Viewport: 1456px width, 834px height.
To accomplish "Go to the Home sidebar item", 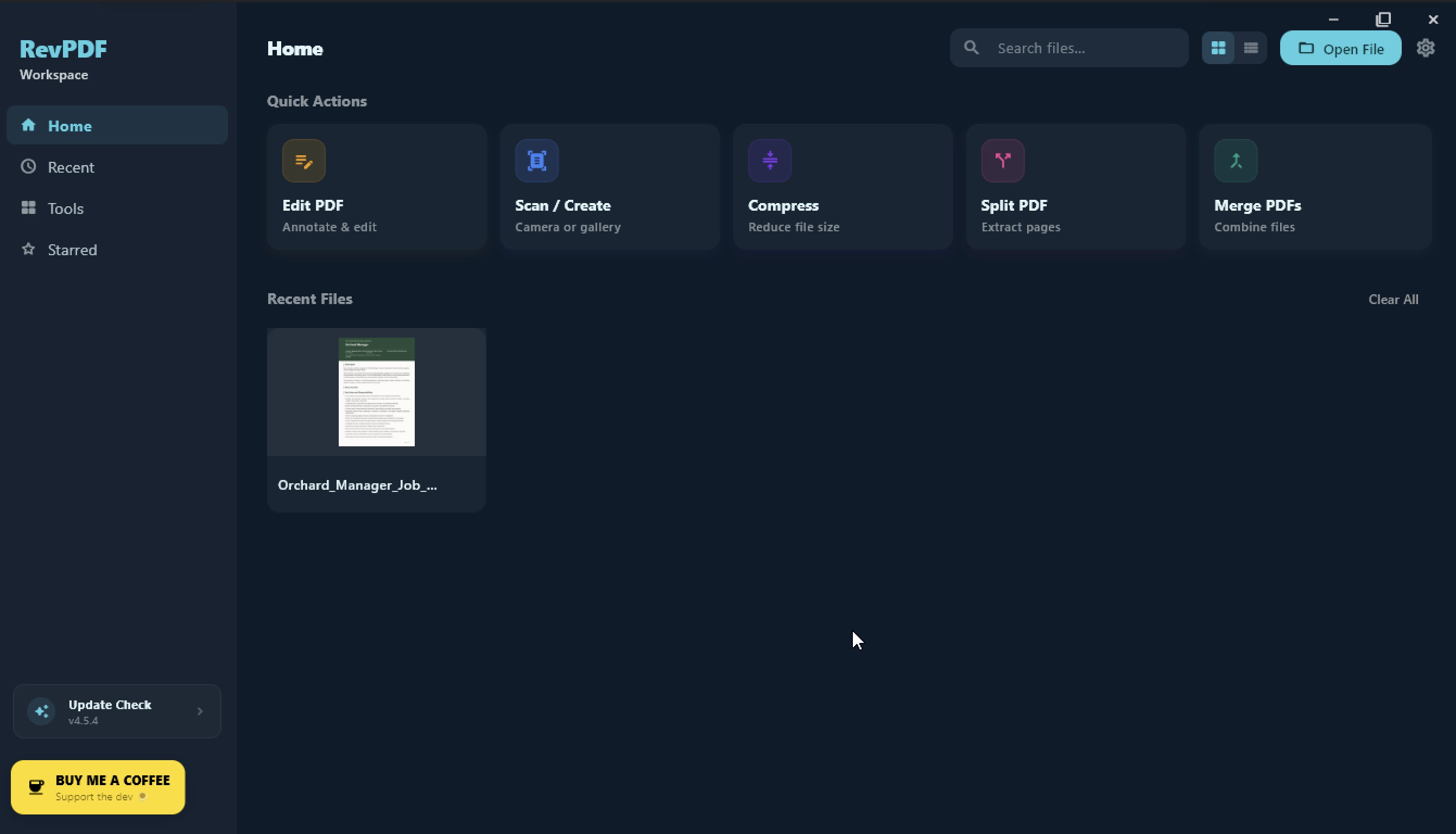I will click(x=117, y=125).
